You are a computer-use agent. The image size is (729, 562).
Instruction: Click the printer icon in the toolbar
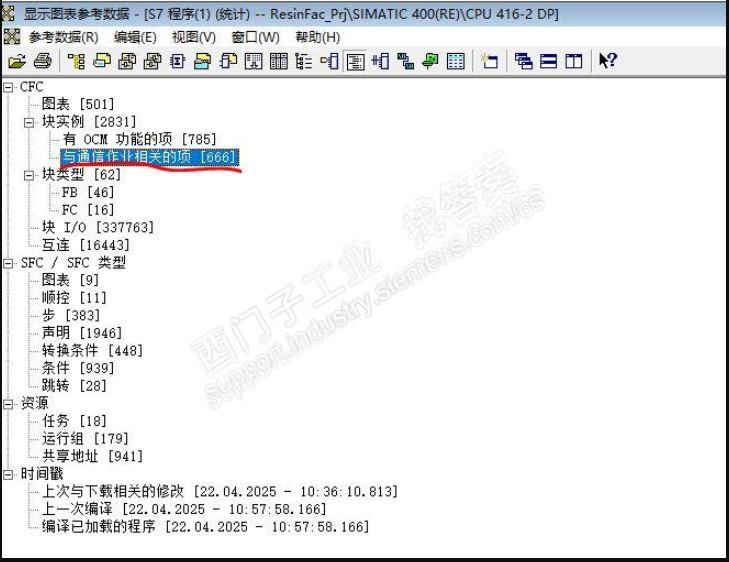(x=43, y=61)
